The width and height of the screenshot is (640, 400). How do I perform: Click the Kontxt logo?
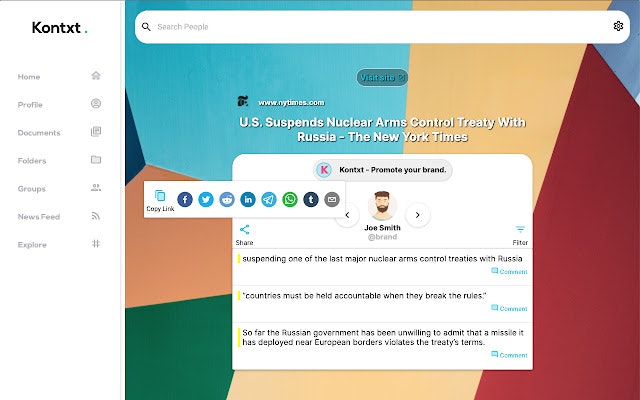pyautogui.click(x=60, y=27)
